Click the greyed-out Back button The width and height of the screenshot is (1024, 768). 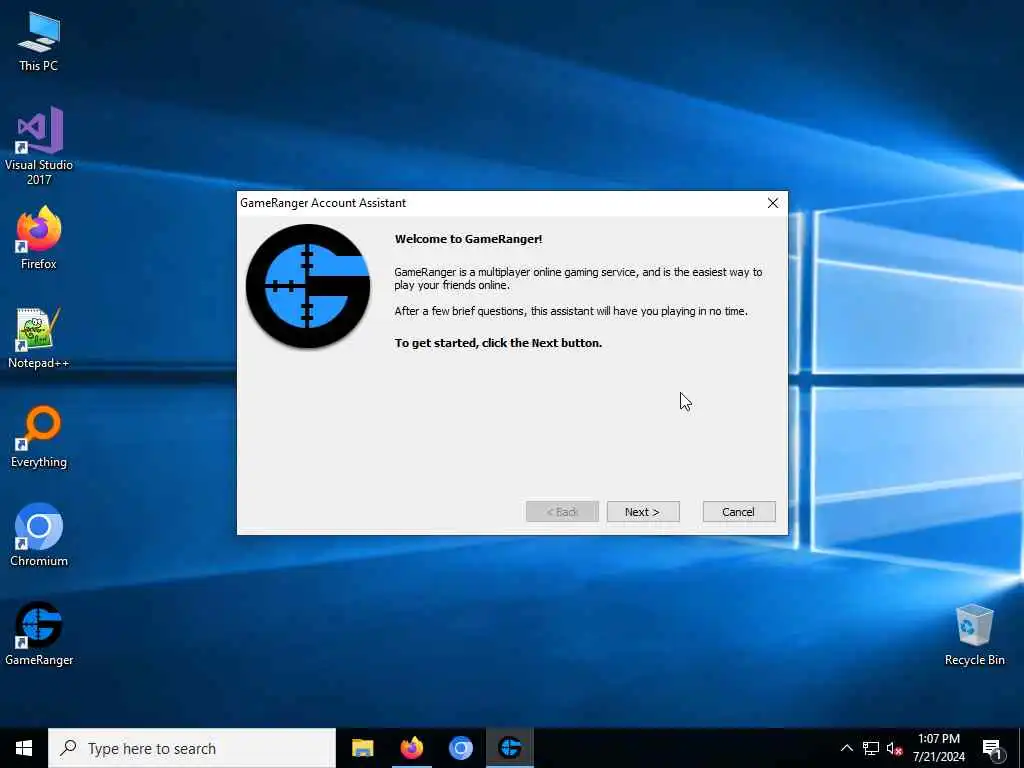pos(562,512)
